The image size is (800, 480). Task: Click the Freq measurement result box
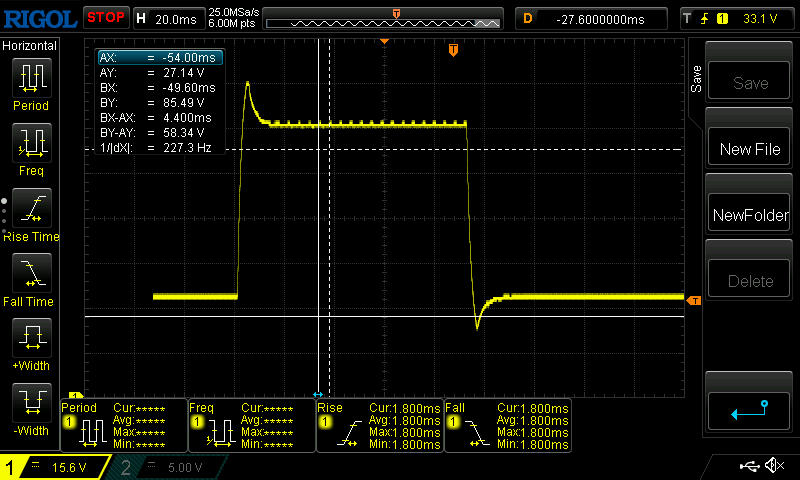point(252,425)
